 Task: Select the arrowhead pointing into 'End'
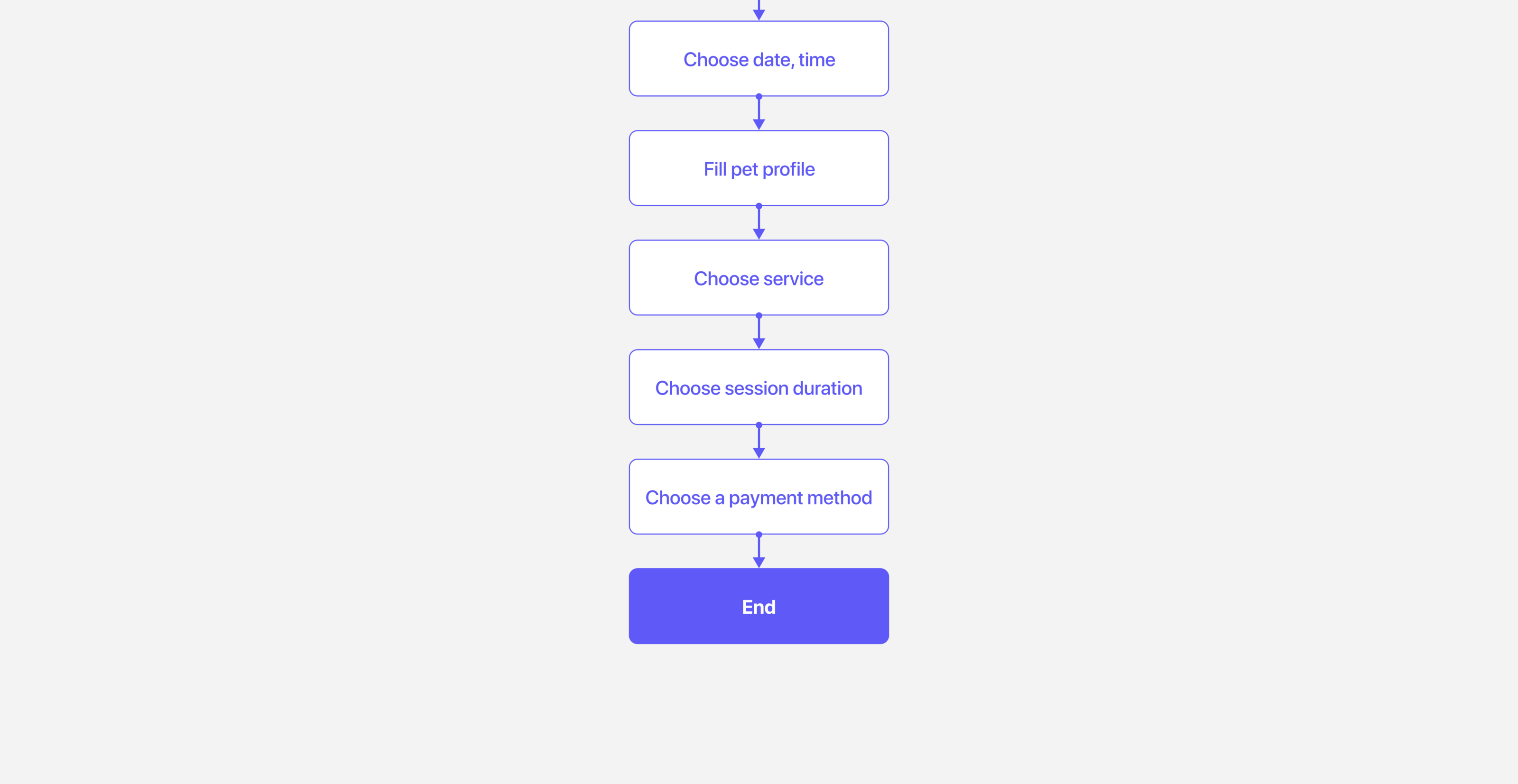(x=759, y=563)
